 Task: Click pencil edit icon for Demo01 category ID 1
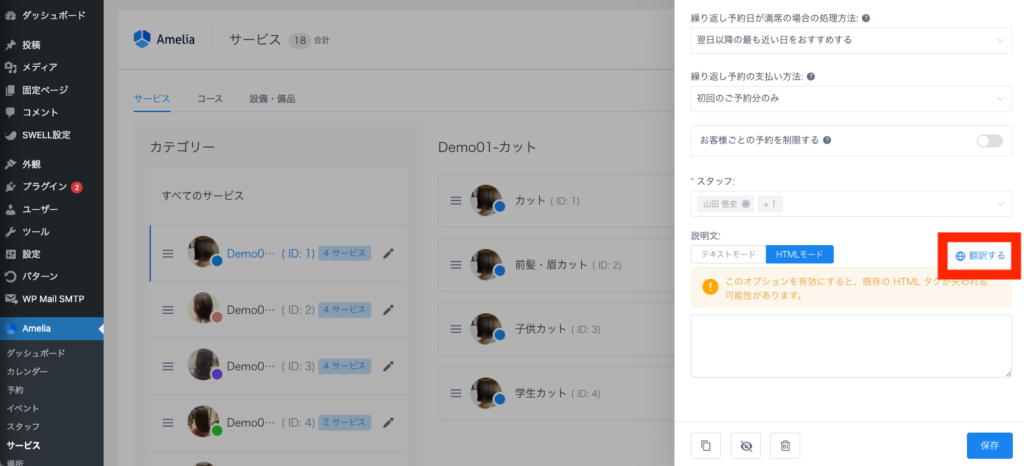[x=389, y=253]
